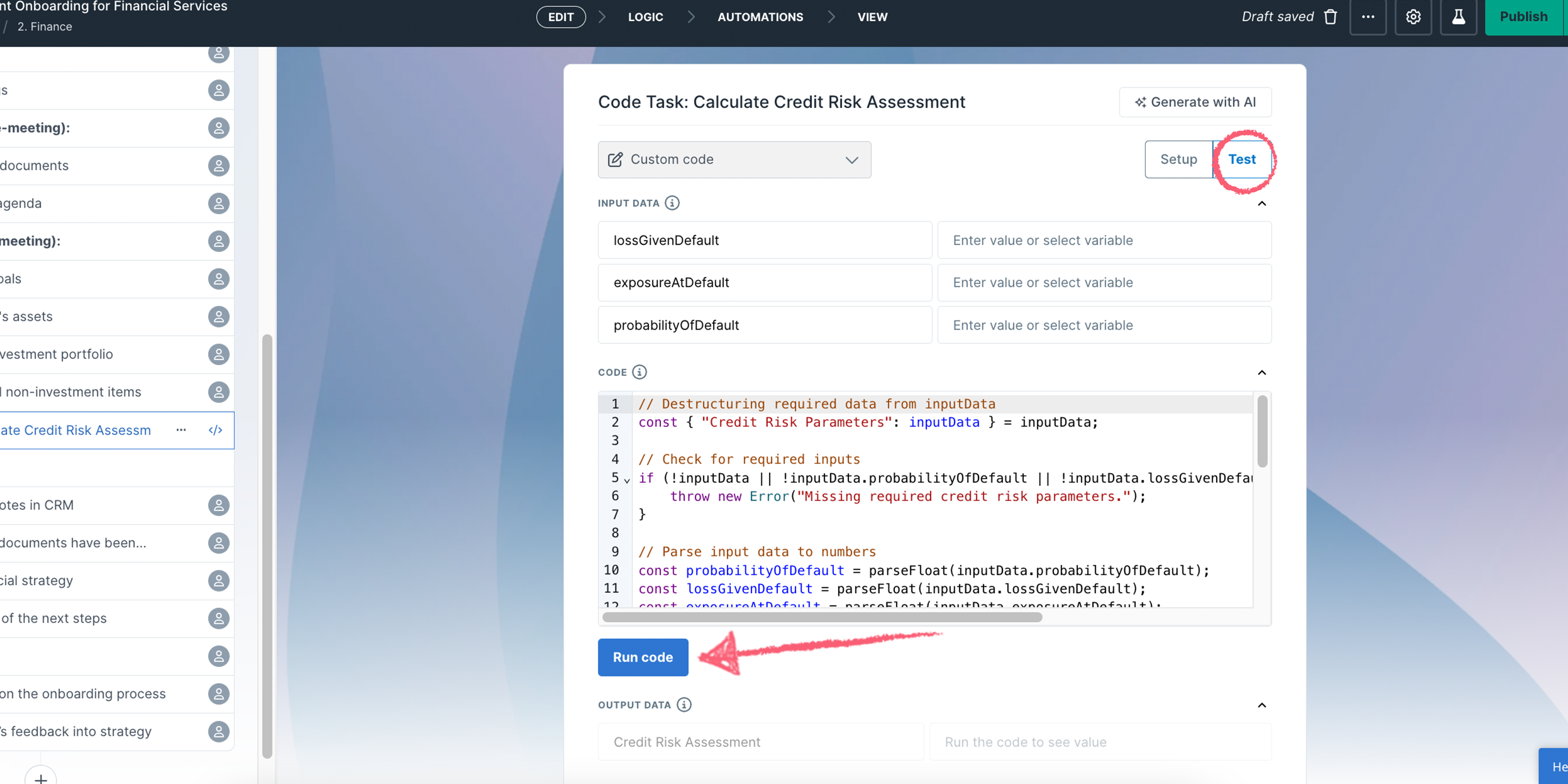Click the Run code button
Screen dimensions: 1568x784
point(643,657)
